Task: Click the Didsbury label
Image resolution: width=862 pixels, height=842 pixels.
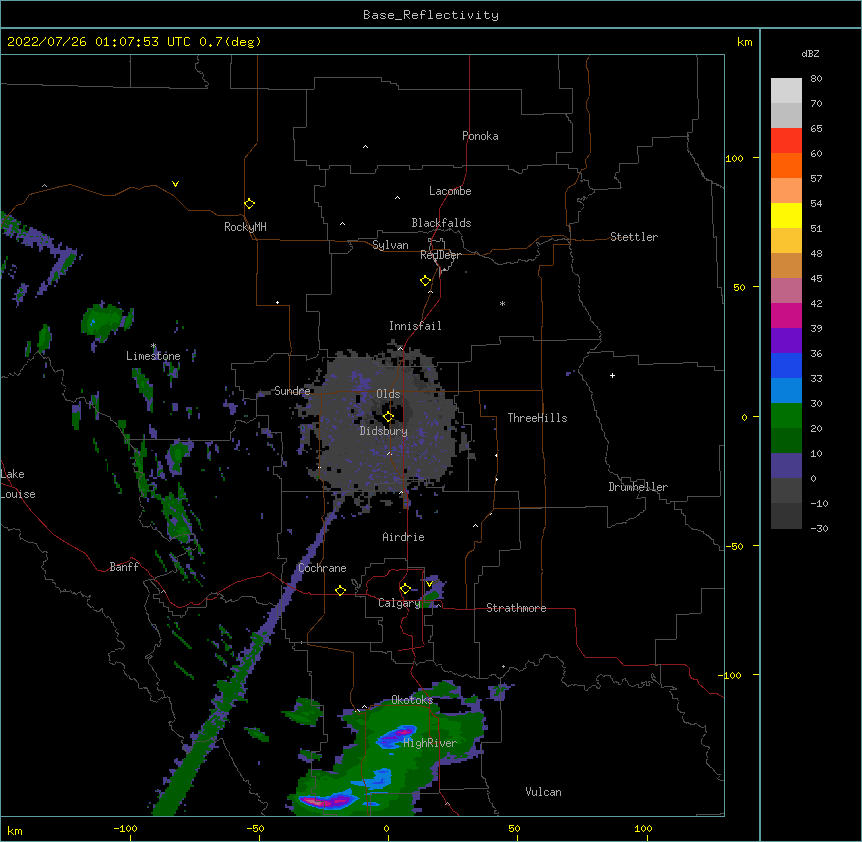Action: point(384,431)
